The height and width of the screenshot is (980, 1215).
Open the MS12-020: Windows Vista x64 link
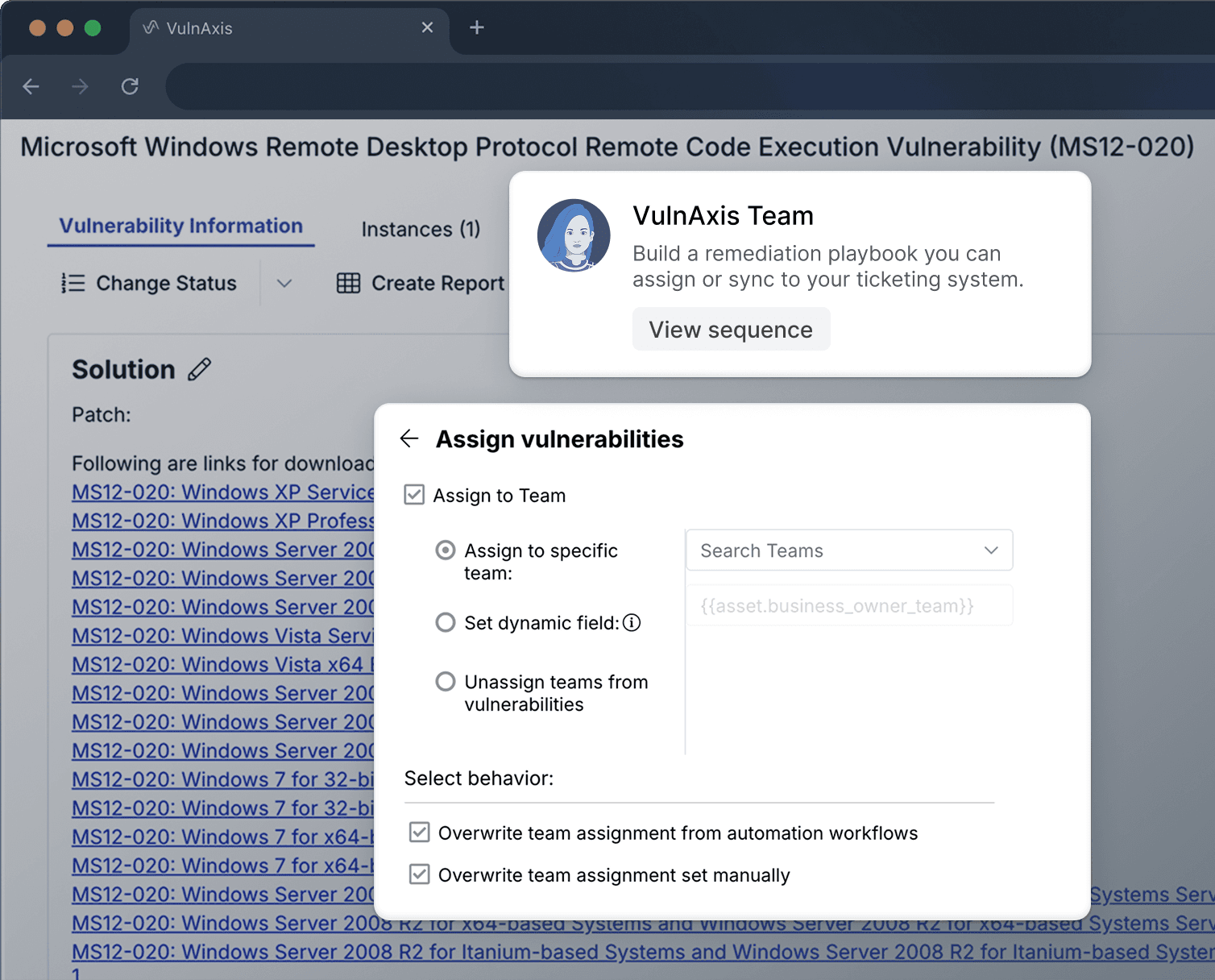(223, 665)
